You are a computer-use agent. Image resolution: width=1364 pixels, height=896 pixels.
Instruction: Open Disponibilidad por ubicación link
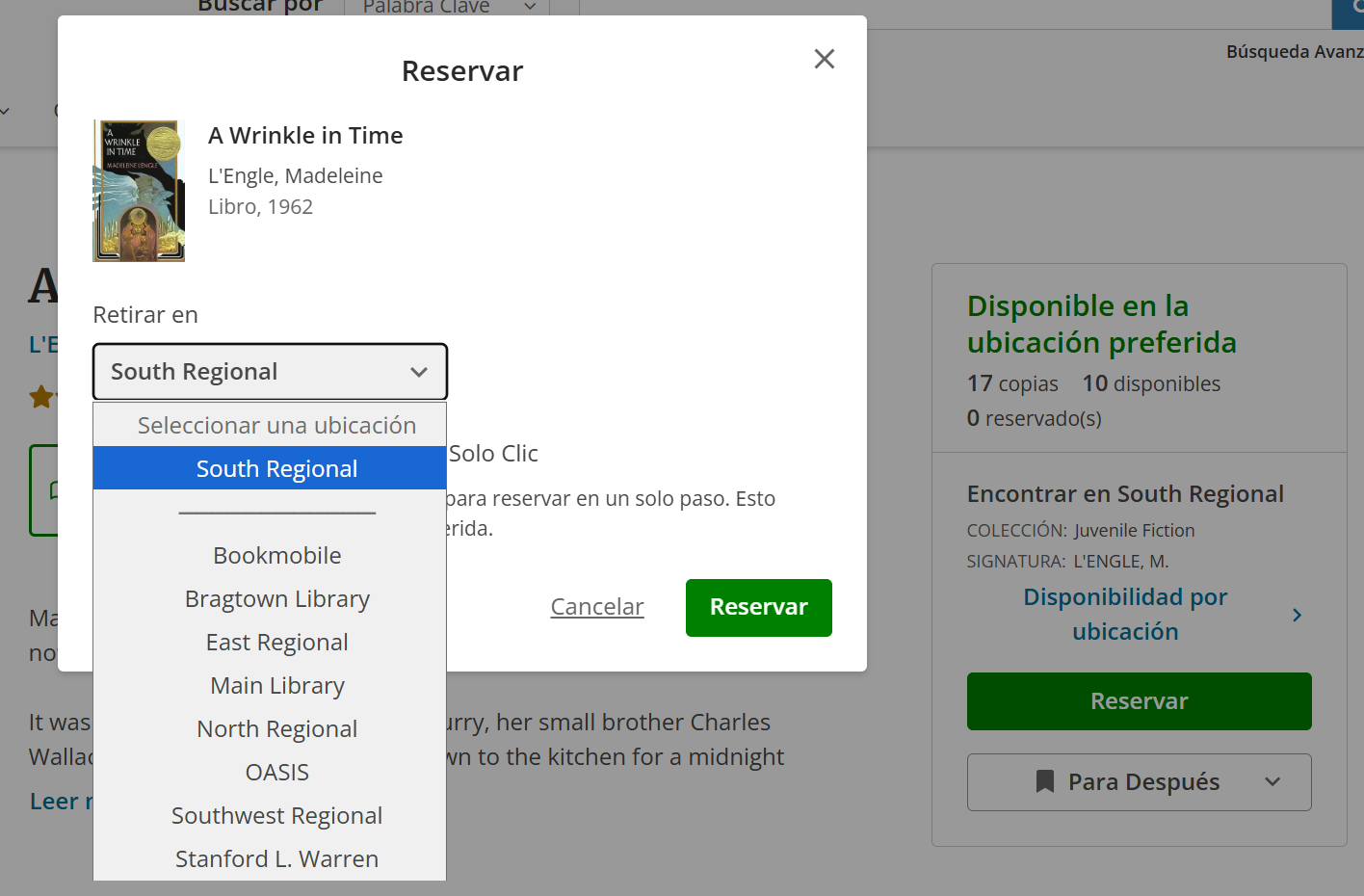[x=1124, y=615]
